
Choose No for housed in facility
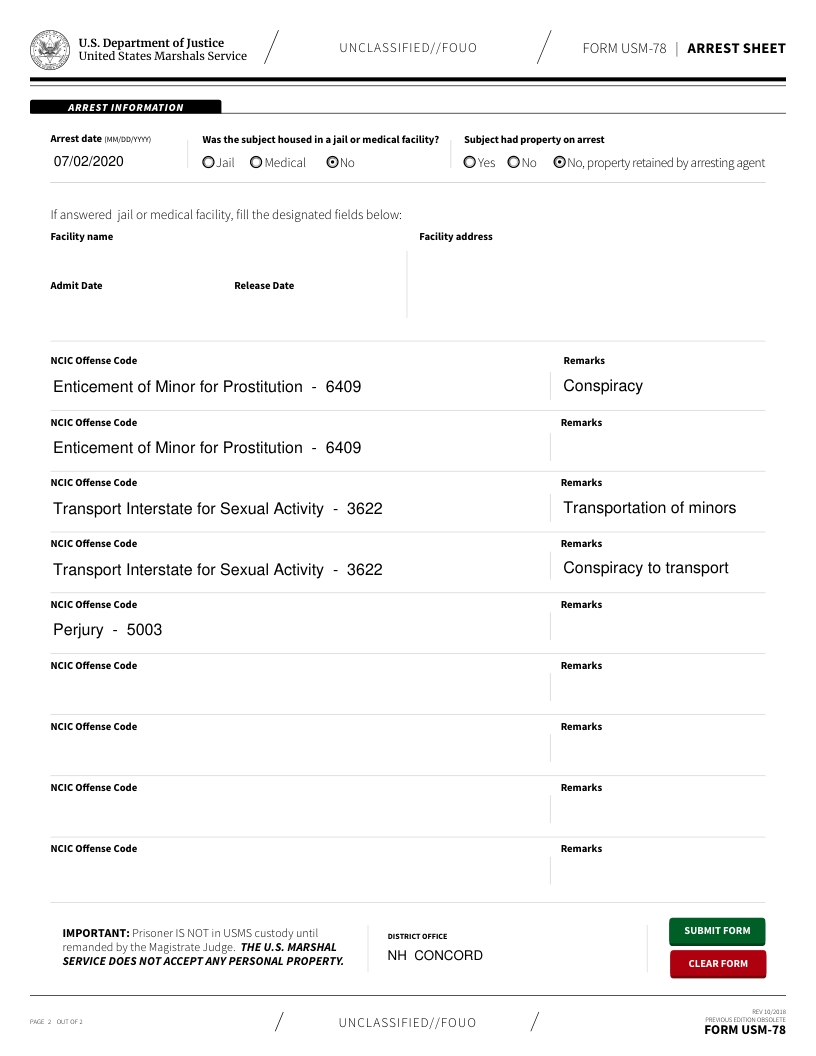pos(332,163)
